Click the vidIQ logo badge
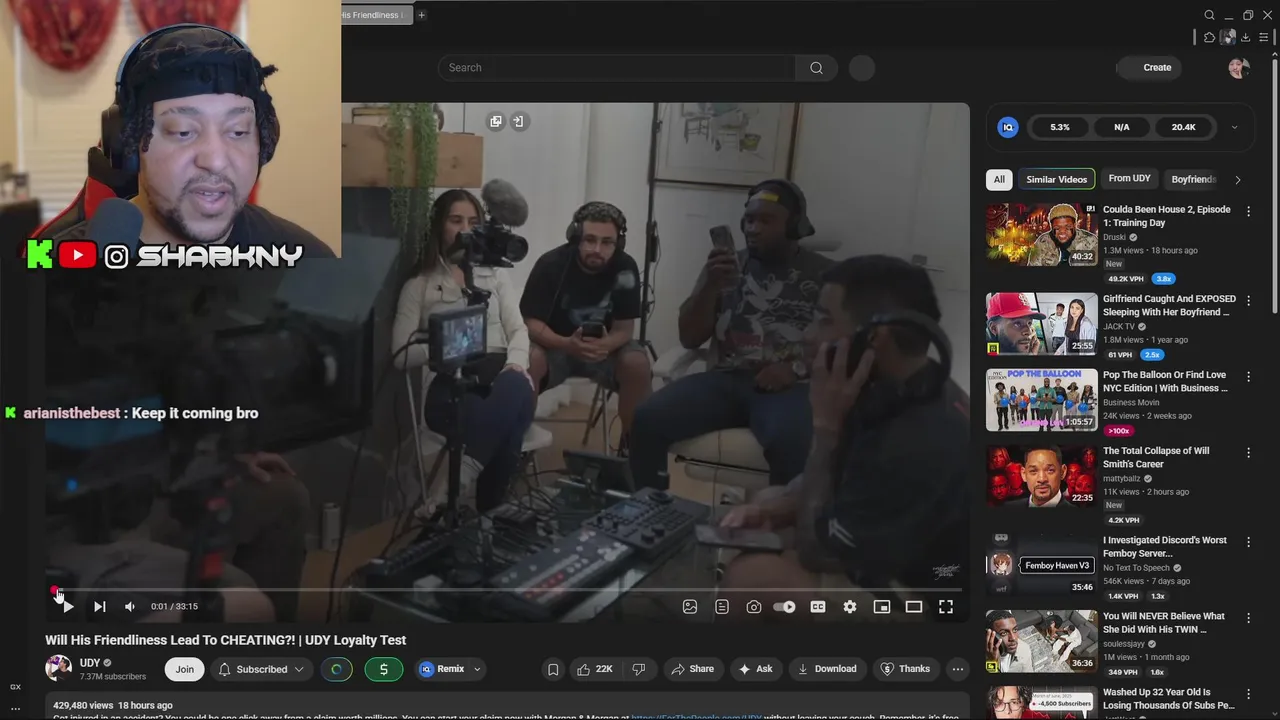Viewport: 1280px width, 720px height. [x=1008, y=127]
